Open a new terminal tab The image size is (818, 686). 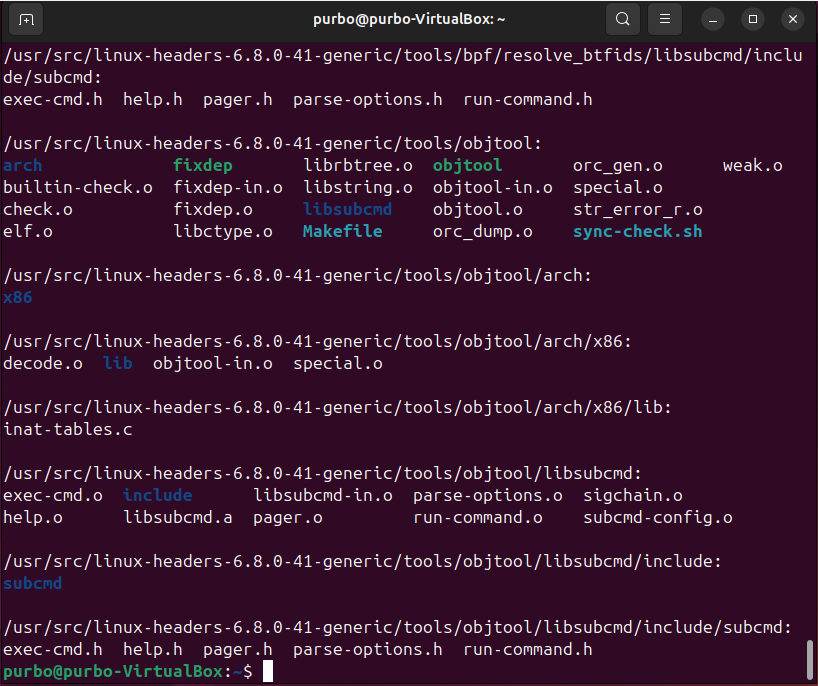[x=26, y=20]
